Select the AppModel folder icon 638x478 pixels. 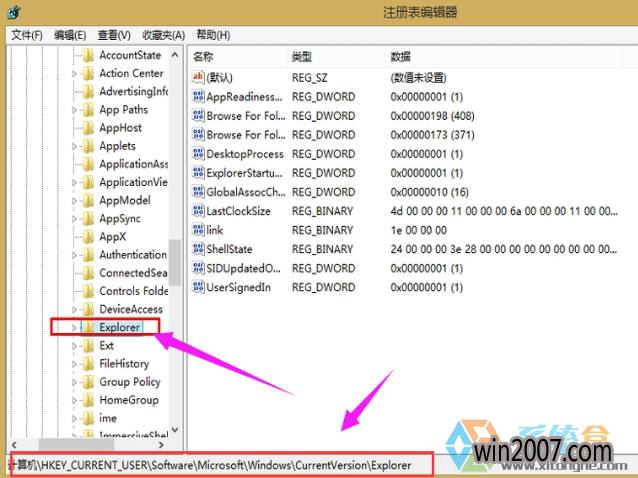point(88,200)
